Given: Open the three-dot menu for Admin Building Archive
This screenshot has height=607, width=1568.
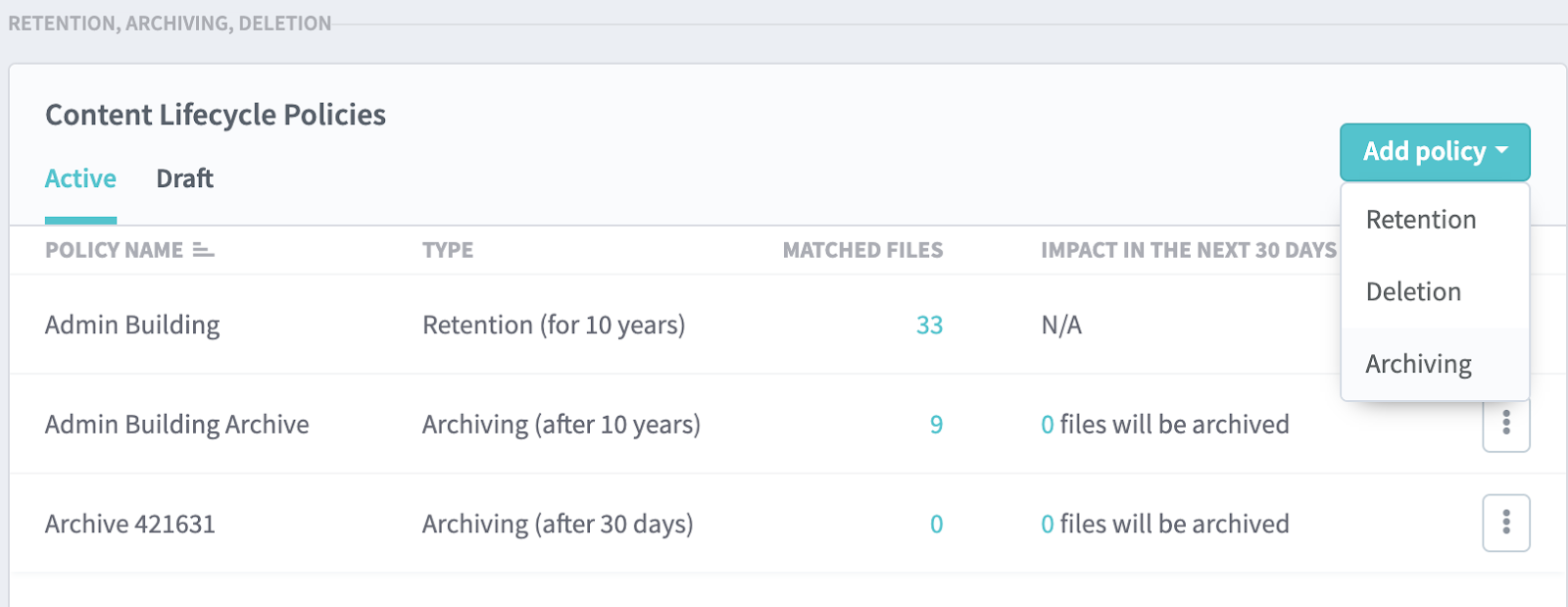Looking at the screenshot, I should pyautogui.click(x=1505, y=425).
